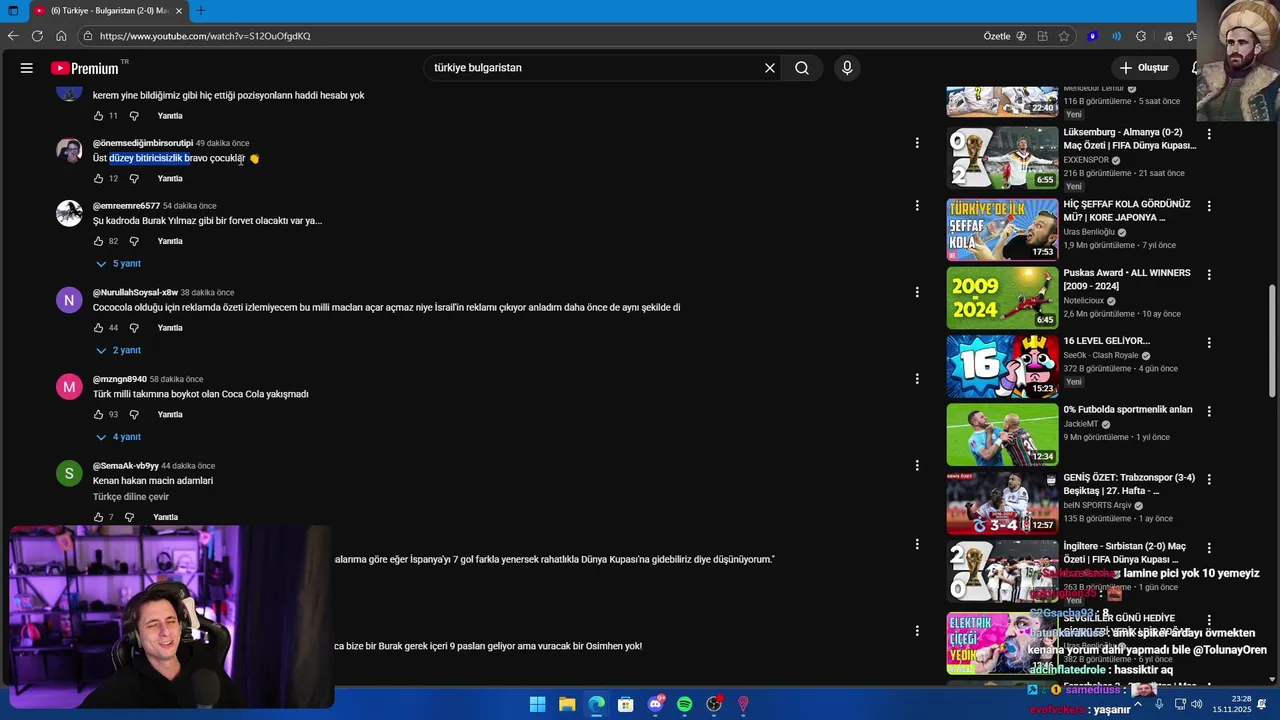
Task: Expand 5 yanıt replies
Action: [x=118, y=264]
